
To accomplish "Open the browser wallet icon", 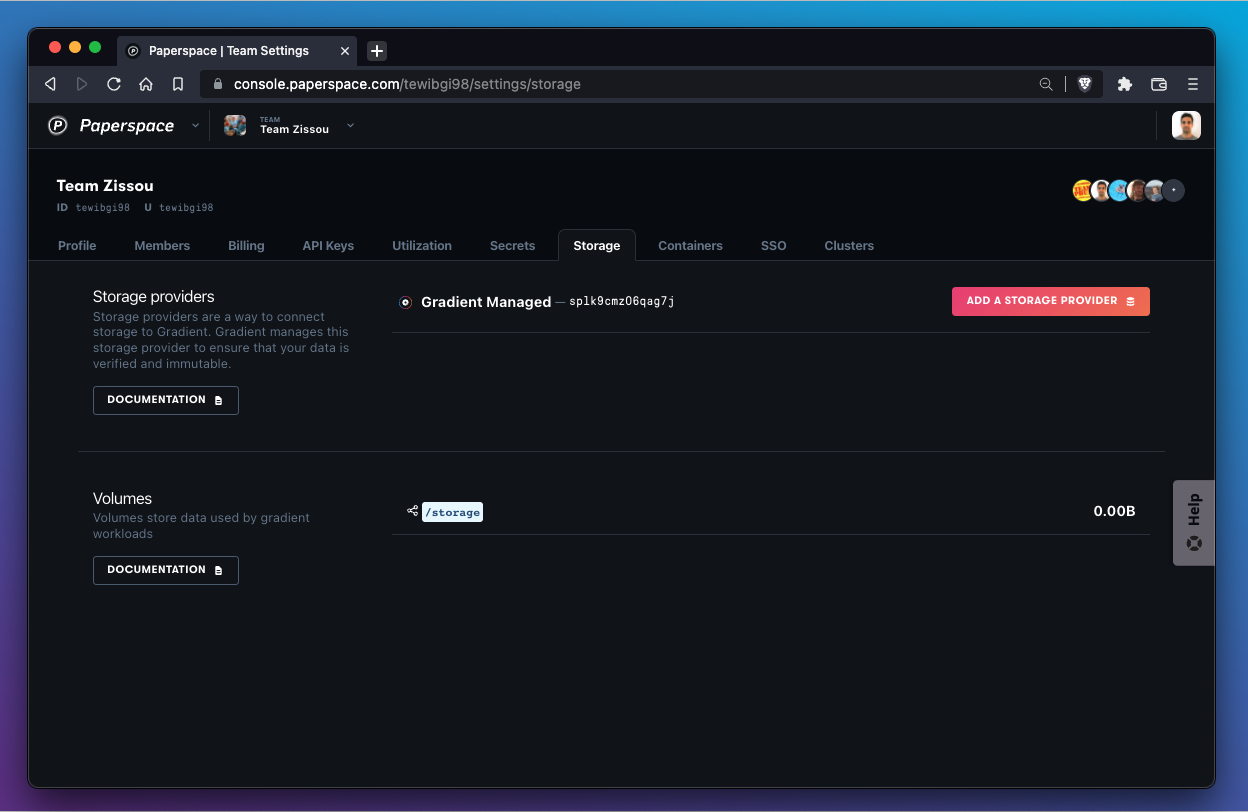I will 1159,84.
